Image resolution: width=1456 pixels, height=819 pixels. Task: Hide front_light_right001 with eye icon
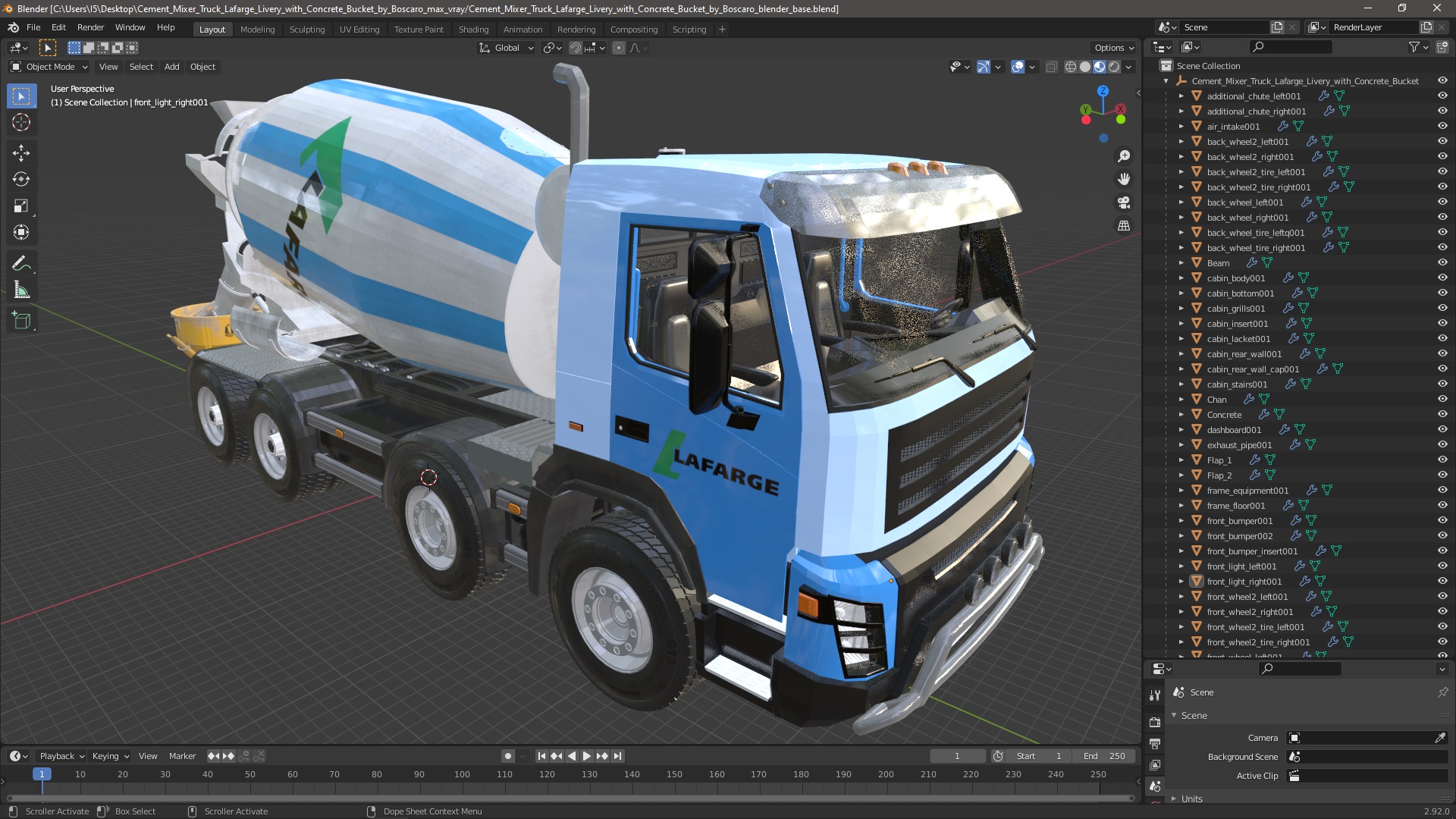(1442, 582)
